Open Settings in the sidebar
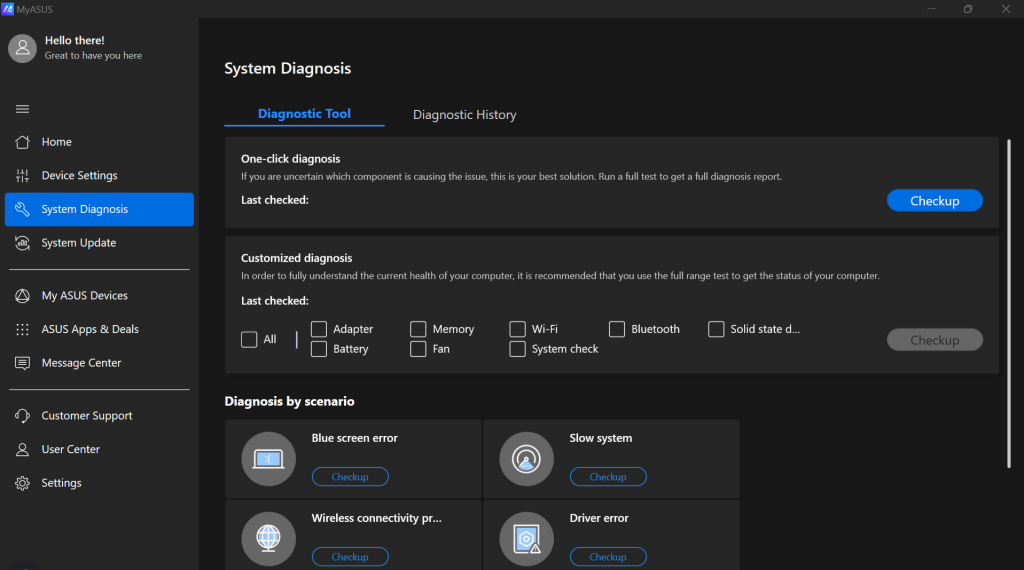Screen dimensions: 1024x570 61,483
